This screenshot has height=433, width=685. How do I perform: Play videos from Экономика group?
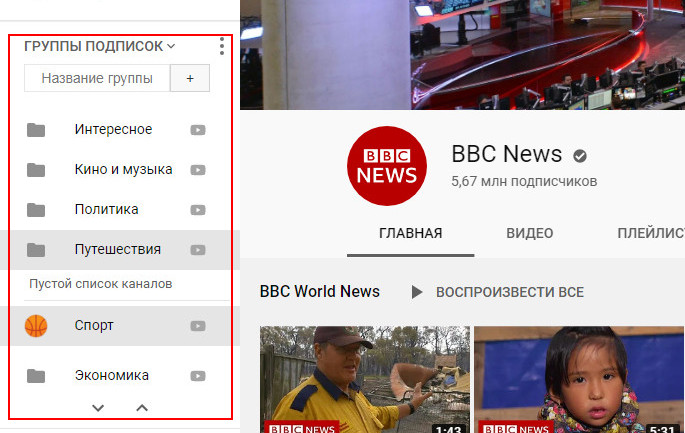click(x=198, y=376)
